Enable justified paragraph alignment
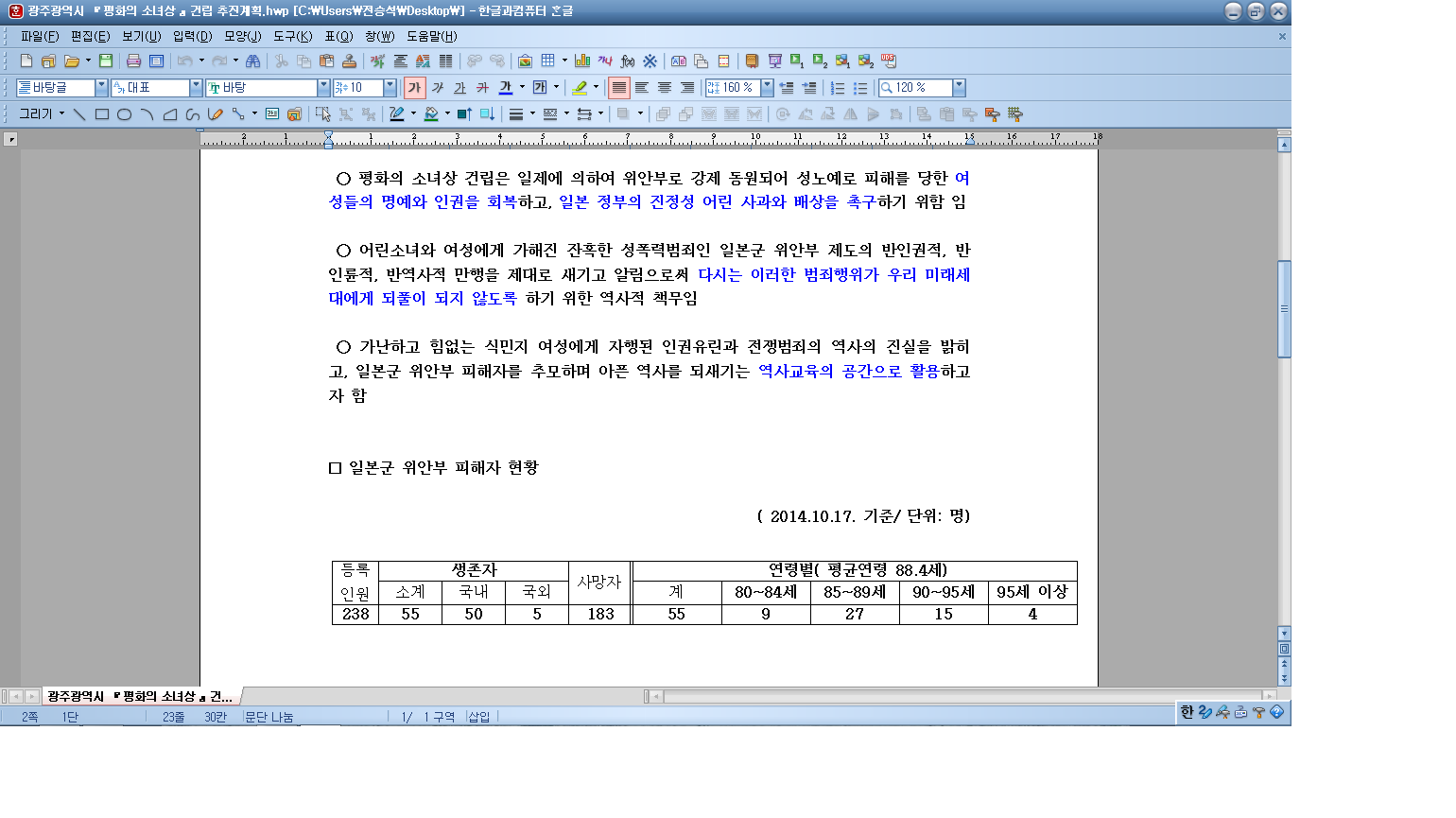 point(618,88)
